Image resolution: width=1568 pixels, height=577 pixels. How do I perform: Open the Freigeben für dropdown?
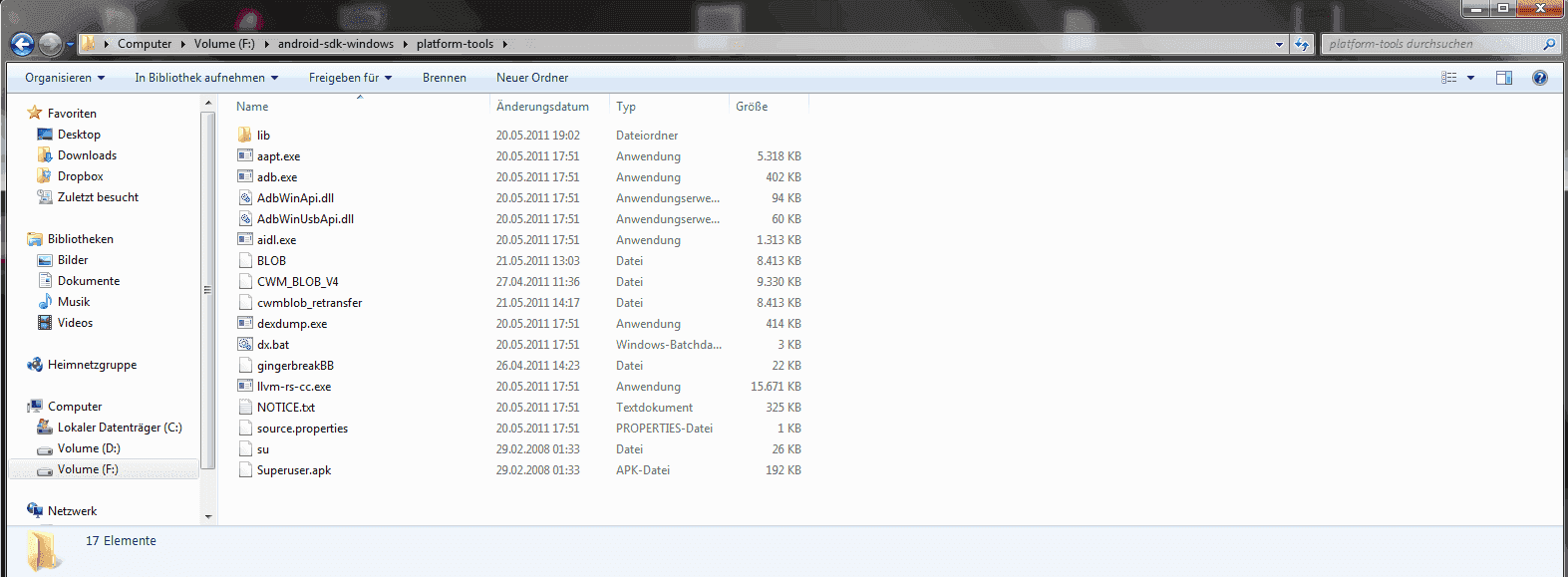point(350,78)
